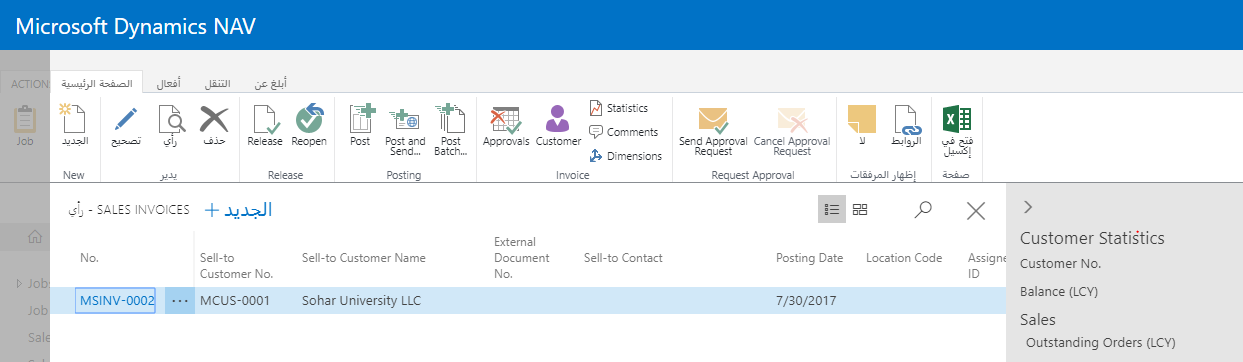
Task: Select the Release document icon
Action: (x=265, y=126)
